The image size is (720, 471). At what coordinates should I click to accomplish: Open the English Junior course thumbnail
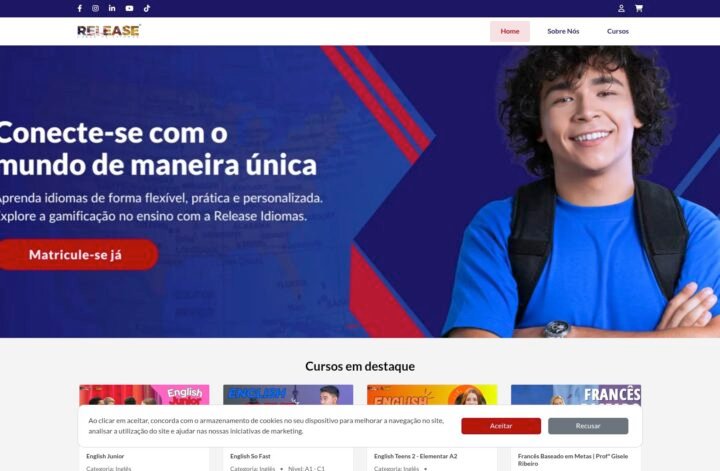click(x=144, y=395)
